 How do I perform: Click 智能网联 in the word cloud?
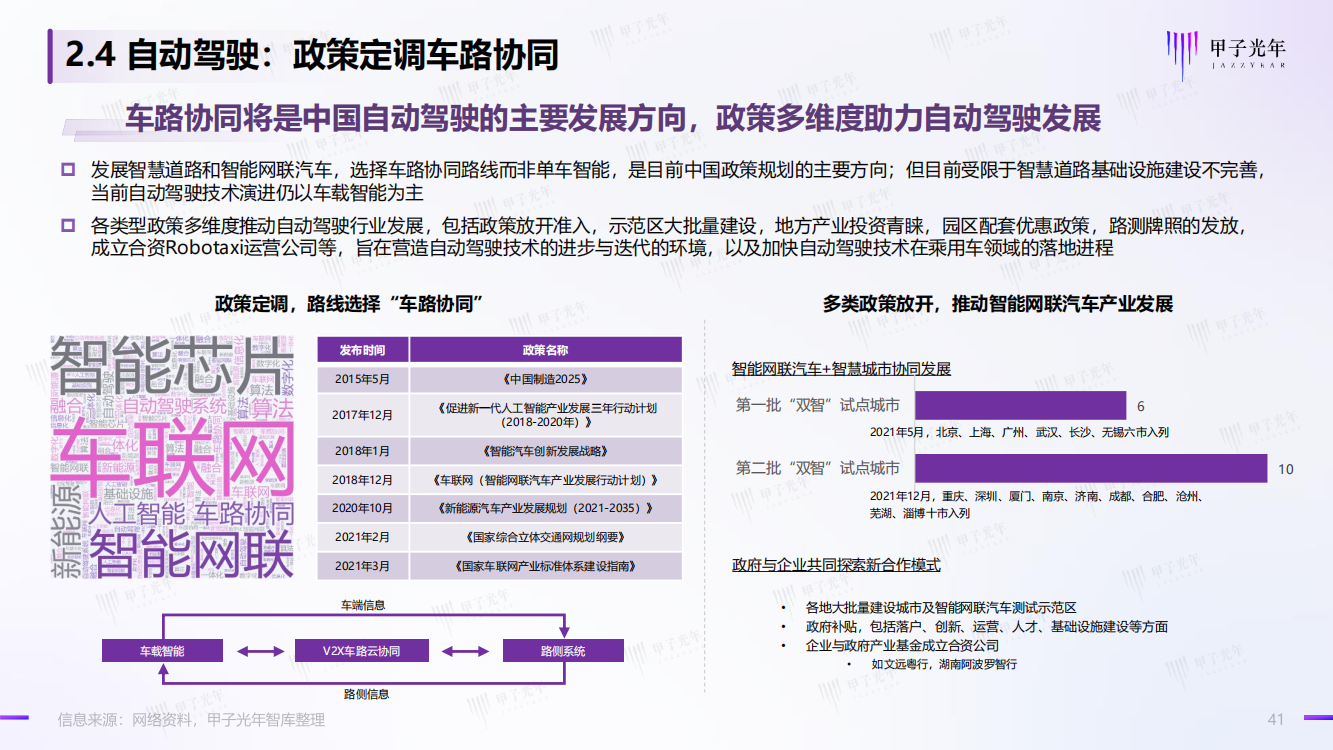[190, 552]
